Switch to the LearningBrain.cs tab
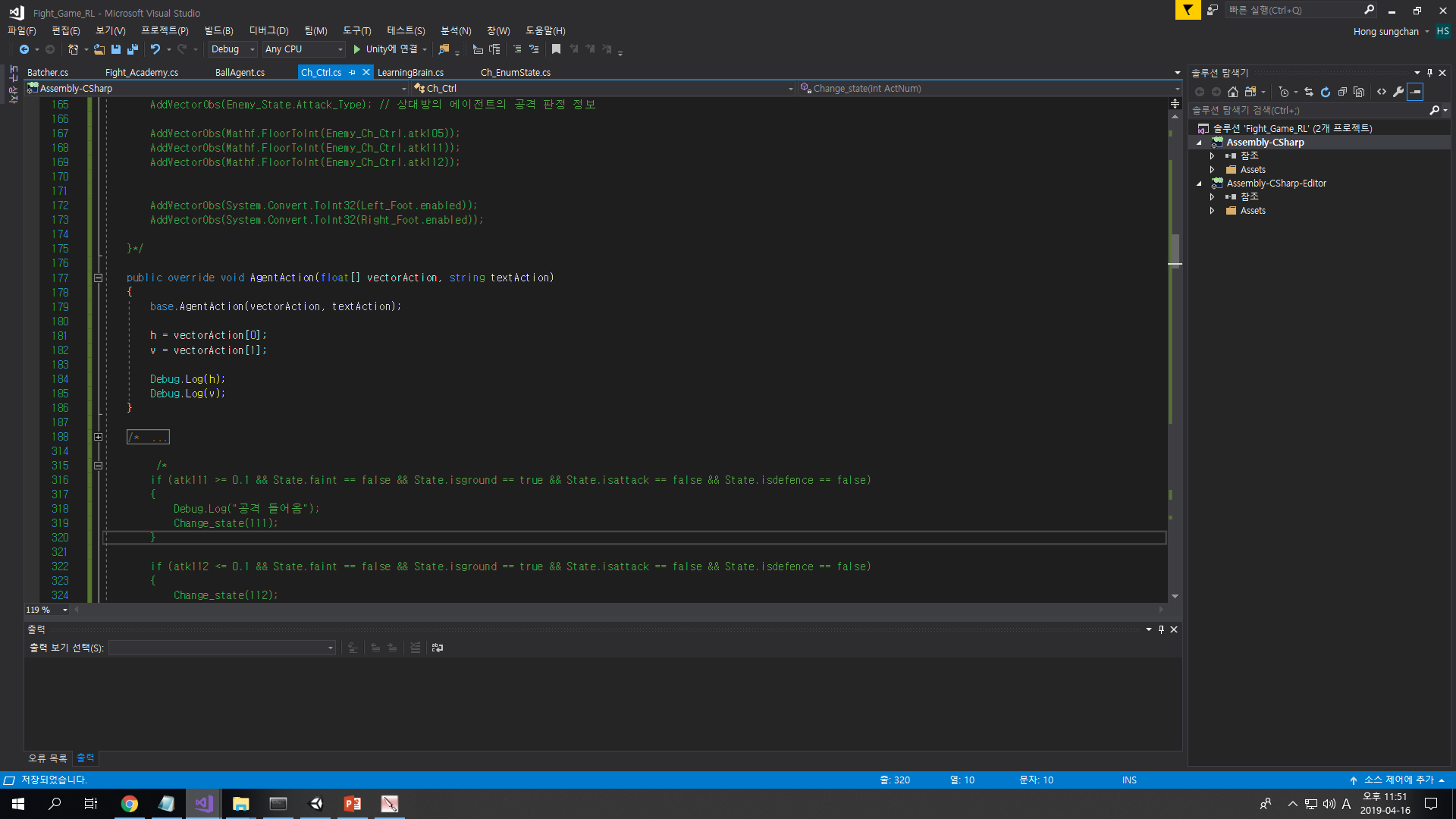This screenshot has width=1456, height=819. tap(410, 72)
